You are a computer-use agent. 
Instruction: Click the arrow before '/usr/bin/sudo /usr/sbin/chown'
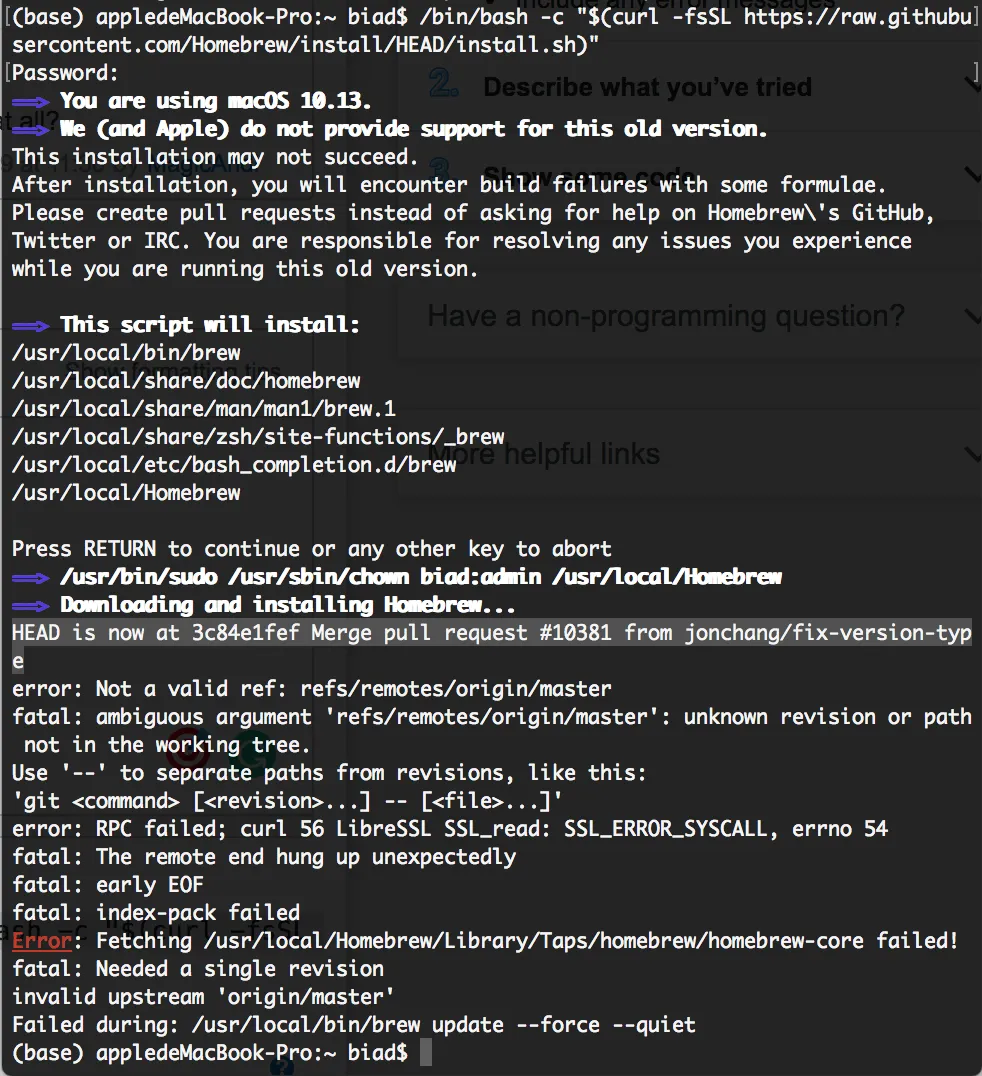pyautogui.click(x=30, y=578)
